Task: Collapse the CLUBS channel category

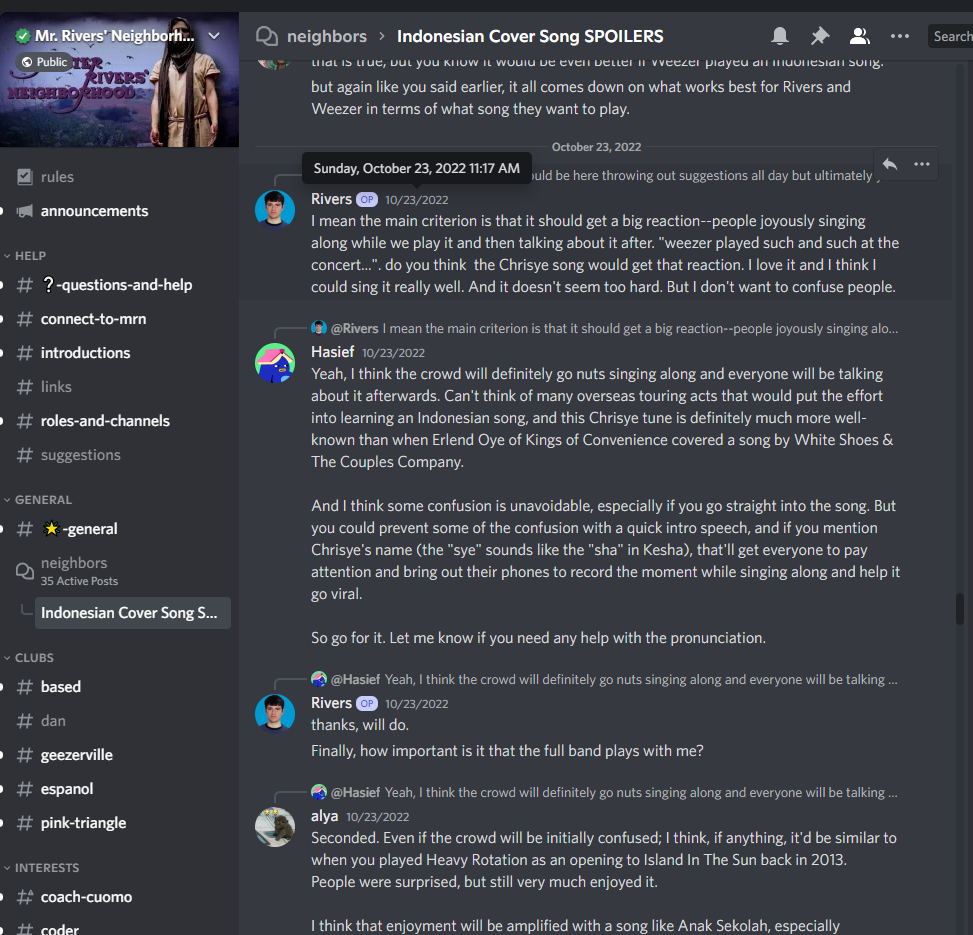Action: [29, 658]
